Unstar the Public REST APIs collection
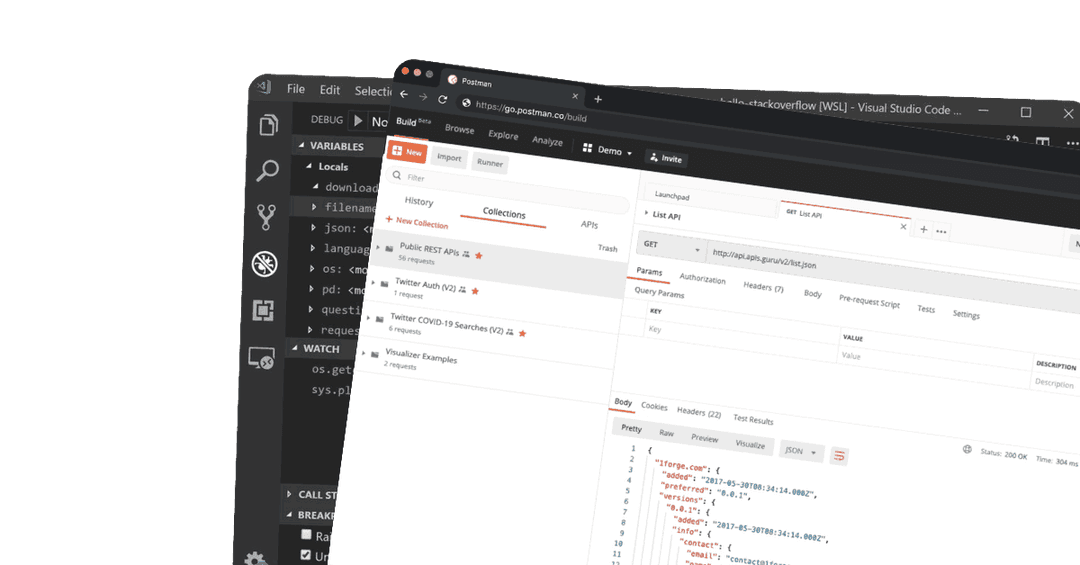The image size is (1080, 565). [479, 256]
